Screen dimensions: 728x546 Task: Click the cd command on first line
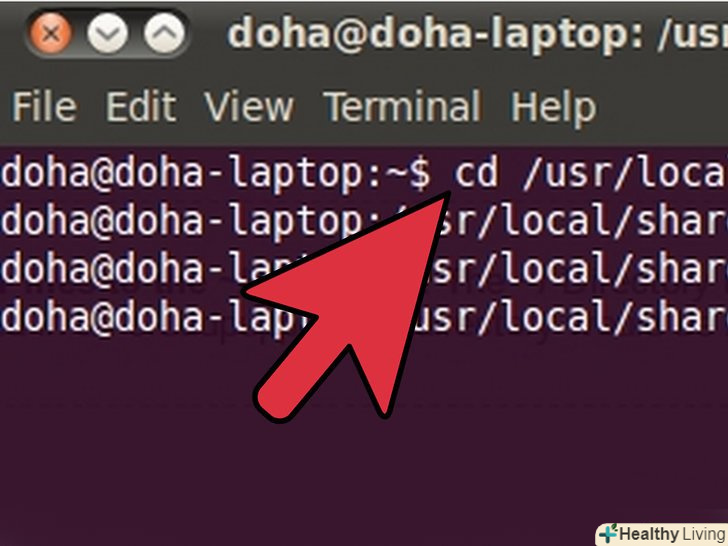(x=476, y=173)
